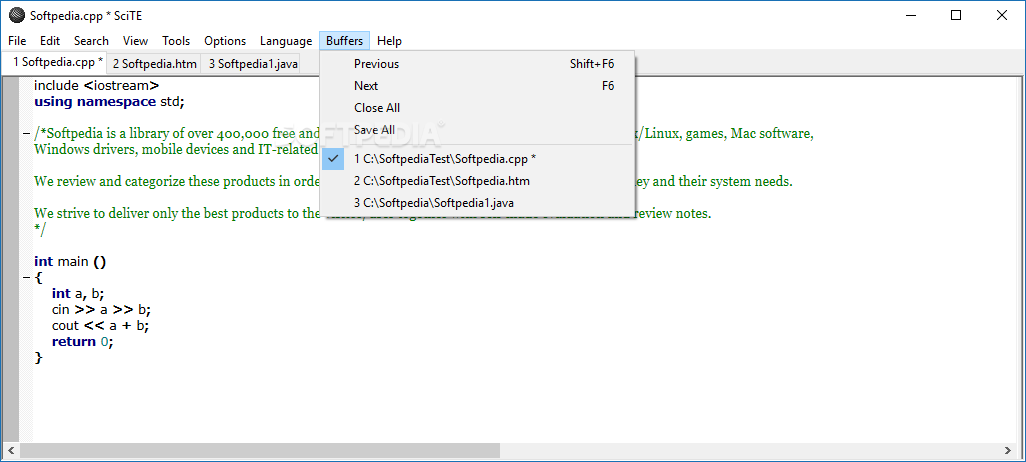Screen dimensions: 1026x462
Task: Click the comment line starting 'We strive to deliver'
Action: [x=372, y=213]
